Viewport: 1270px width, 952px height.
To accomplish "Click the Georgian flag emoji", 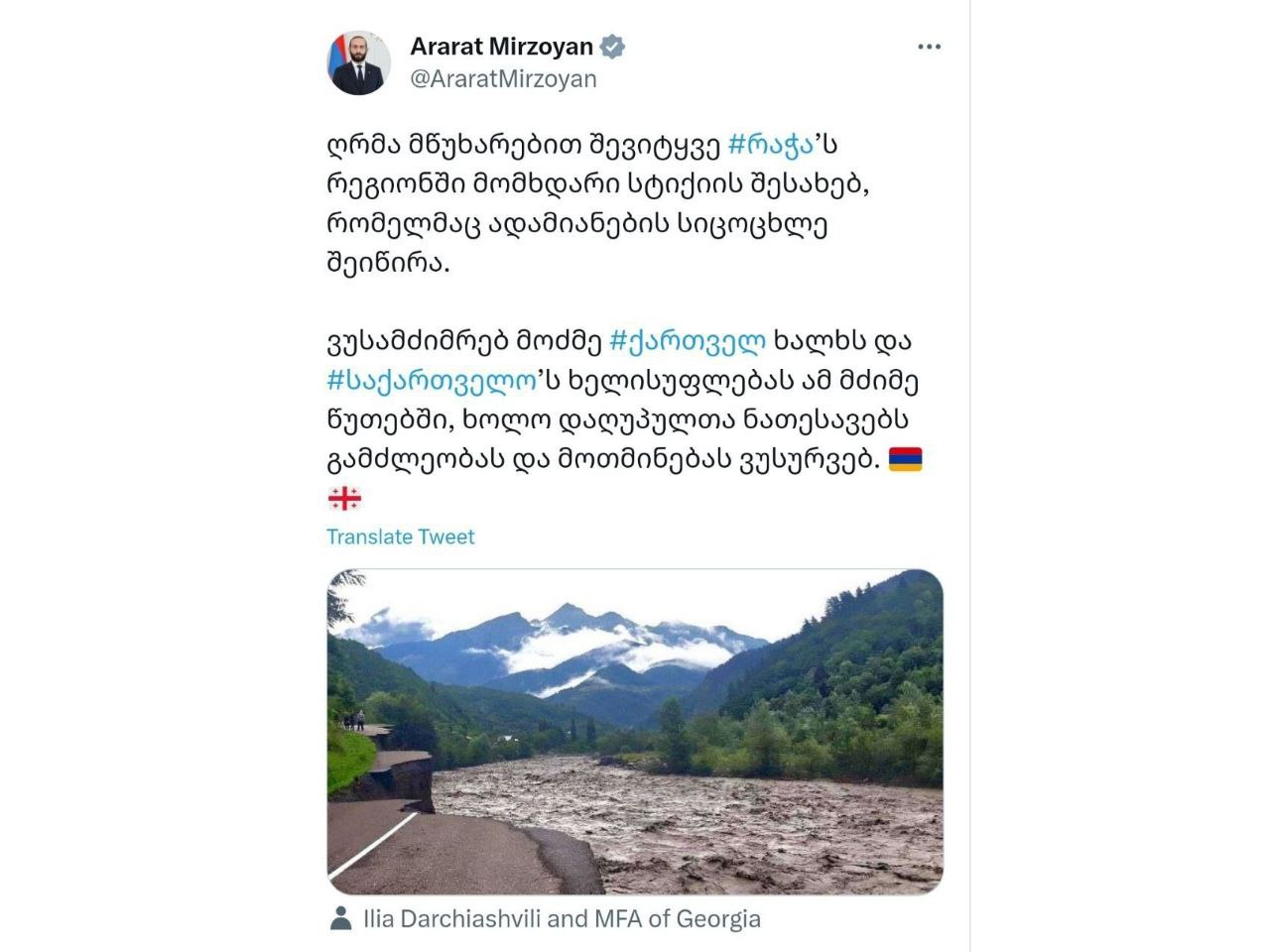I will [x=344, y=498].
